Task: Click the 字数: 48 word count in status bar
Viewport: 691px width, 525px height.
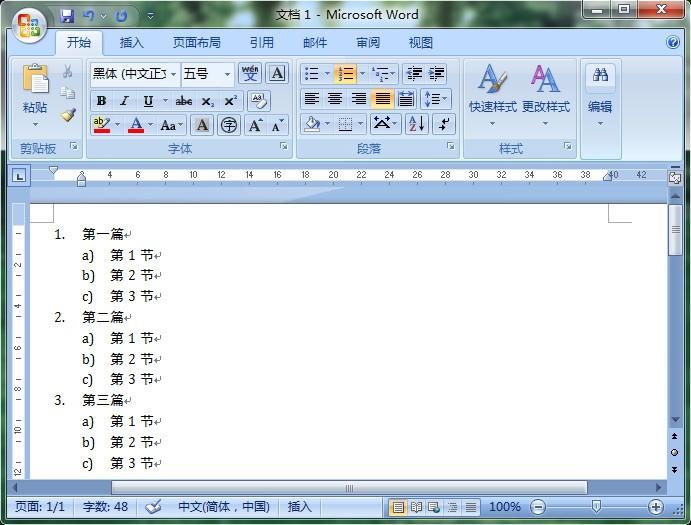Action: click(106, 507)
